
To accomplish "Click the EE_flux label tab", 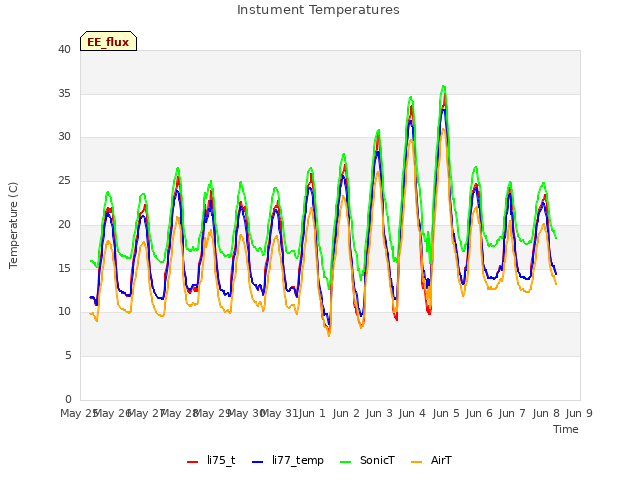I will [108, 41].
